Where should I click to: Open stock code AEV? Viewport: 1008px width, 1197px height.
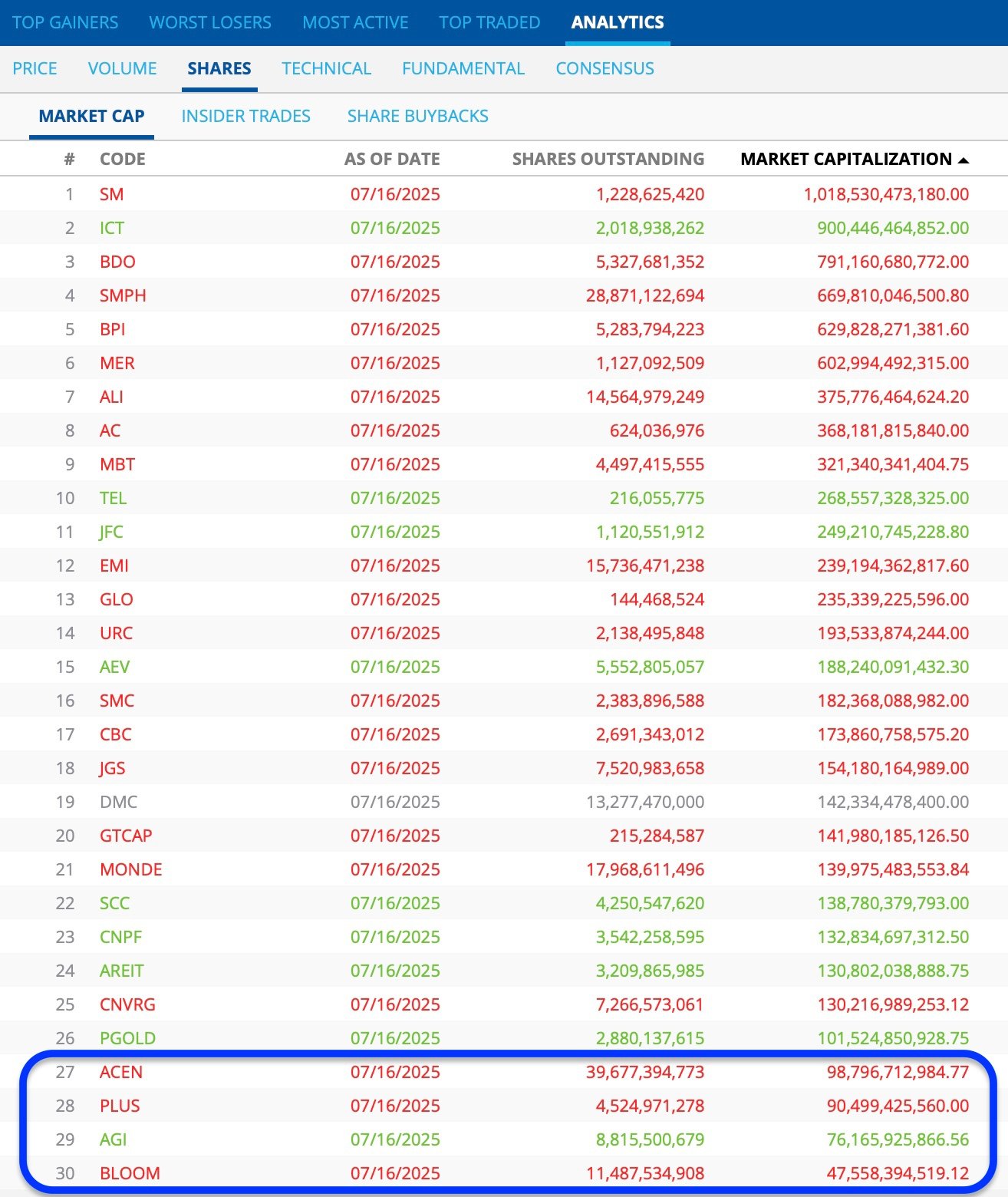[114, 667]
